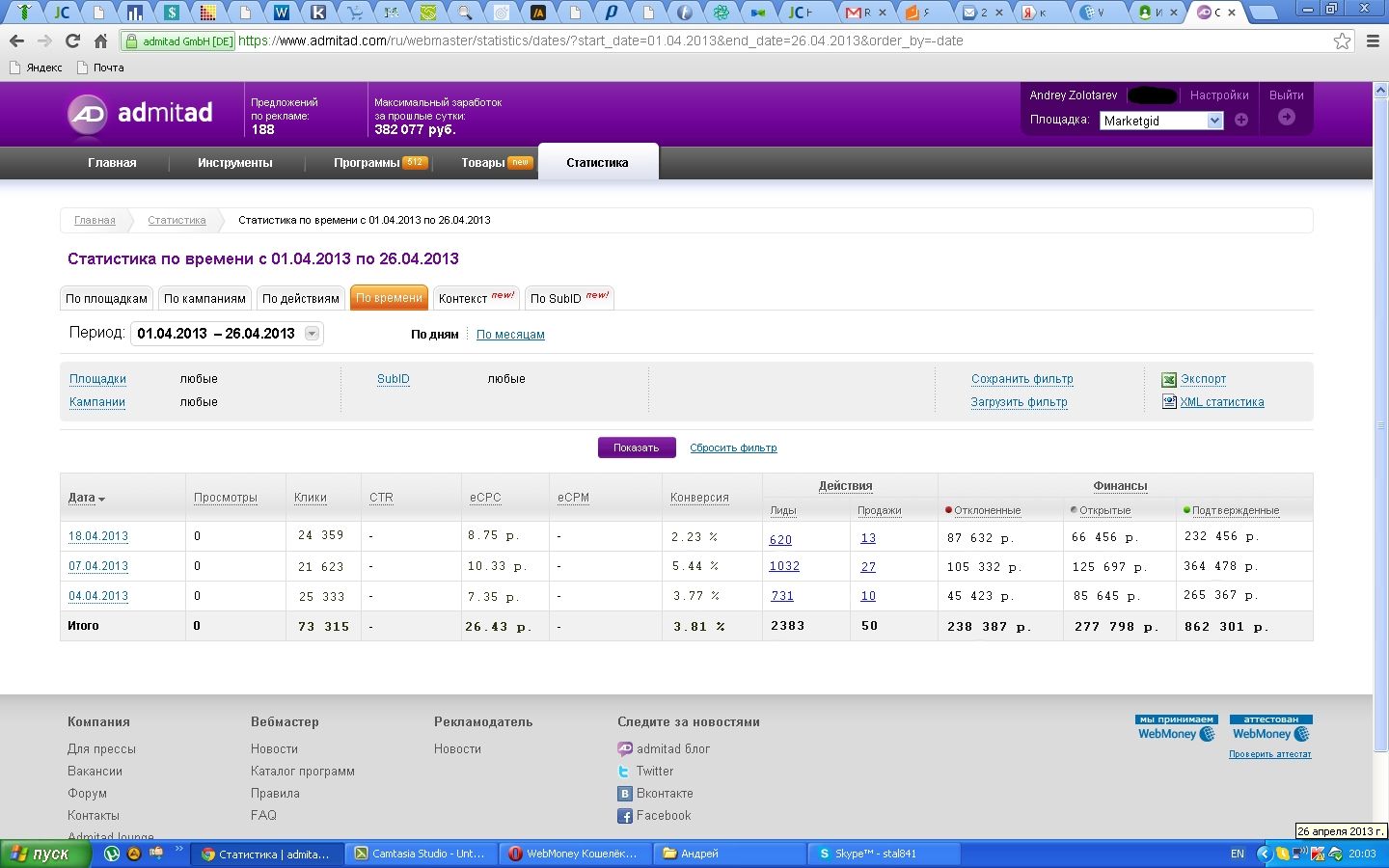Open the Площадка dropdown showing Marketgid
This screenshot has width=1389, height=868.
(x=1161, y=121)
